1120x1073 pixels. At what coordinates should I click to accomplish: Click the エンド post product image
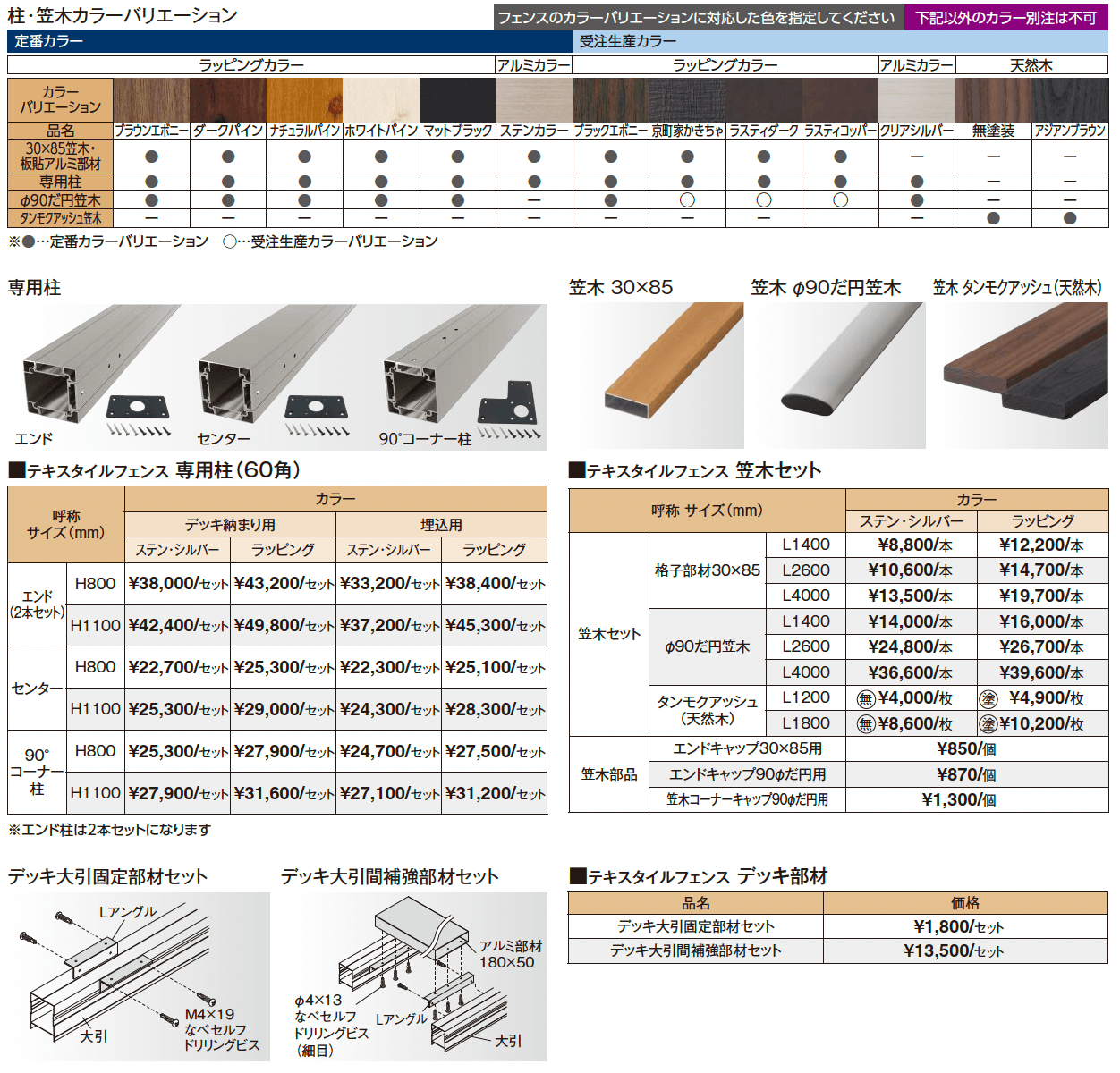[94, 376]
